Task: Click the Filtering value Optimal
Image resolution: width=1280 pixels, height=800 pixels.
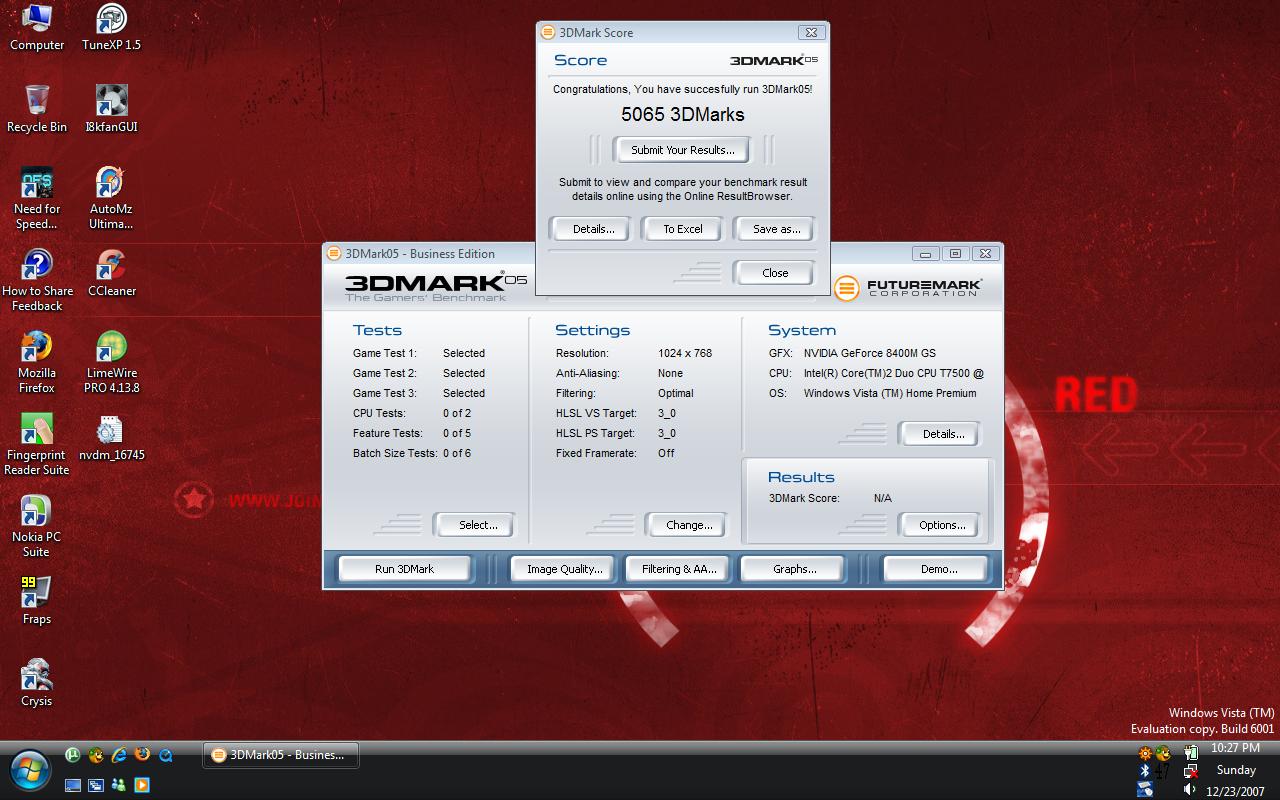Action: coord(676,393)
